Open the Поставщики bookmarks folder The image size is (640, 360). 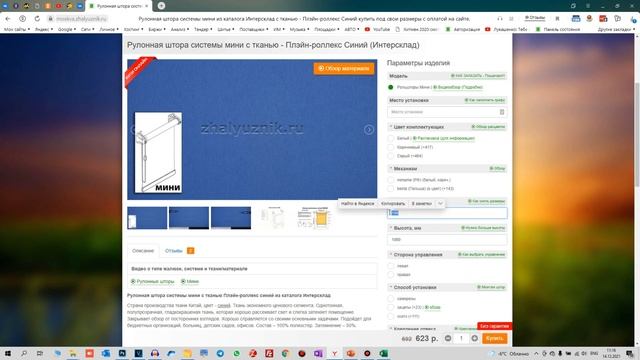click(254, 29)
